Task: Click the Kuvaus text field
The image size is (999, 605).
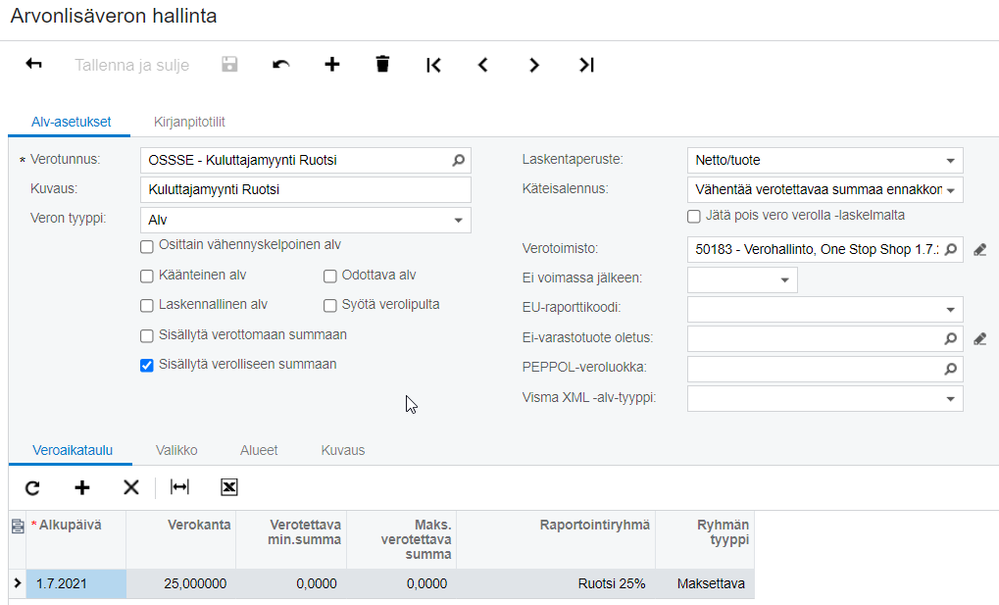Action: point(305,190)
